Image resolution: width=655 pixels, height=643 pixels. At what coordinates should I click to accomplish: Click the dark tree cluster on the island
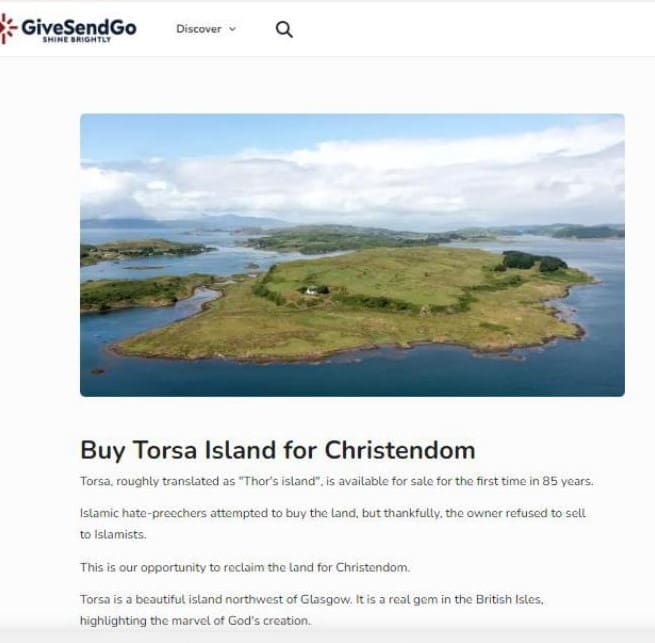point(534,261)
